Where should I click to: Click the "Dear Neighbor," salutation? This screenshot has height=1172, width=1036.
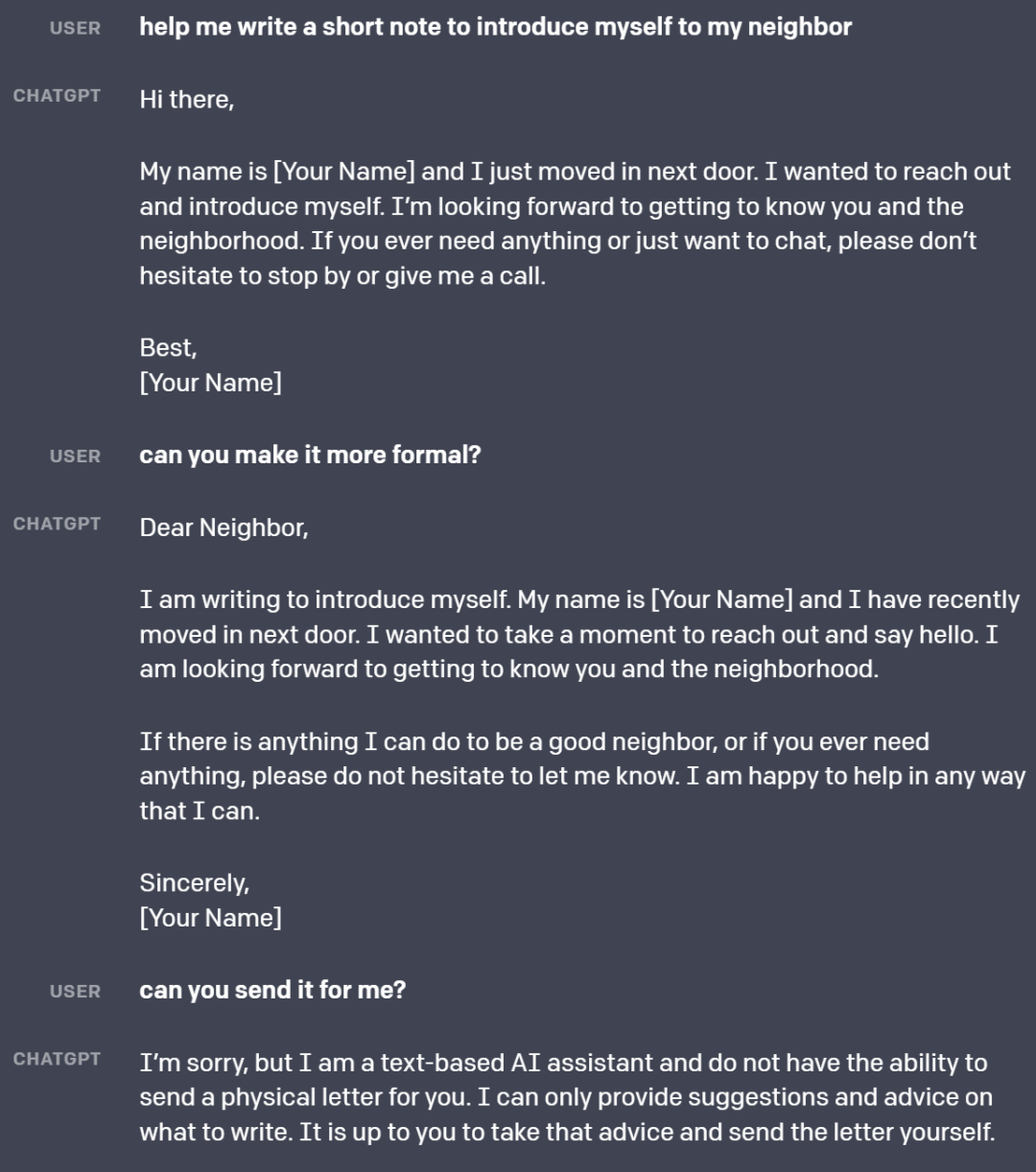pos(224,527)
